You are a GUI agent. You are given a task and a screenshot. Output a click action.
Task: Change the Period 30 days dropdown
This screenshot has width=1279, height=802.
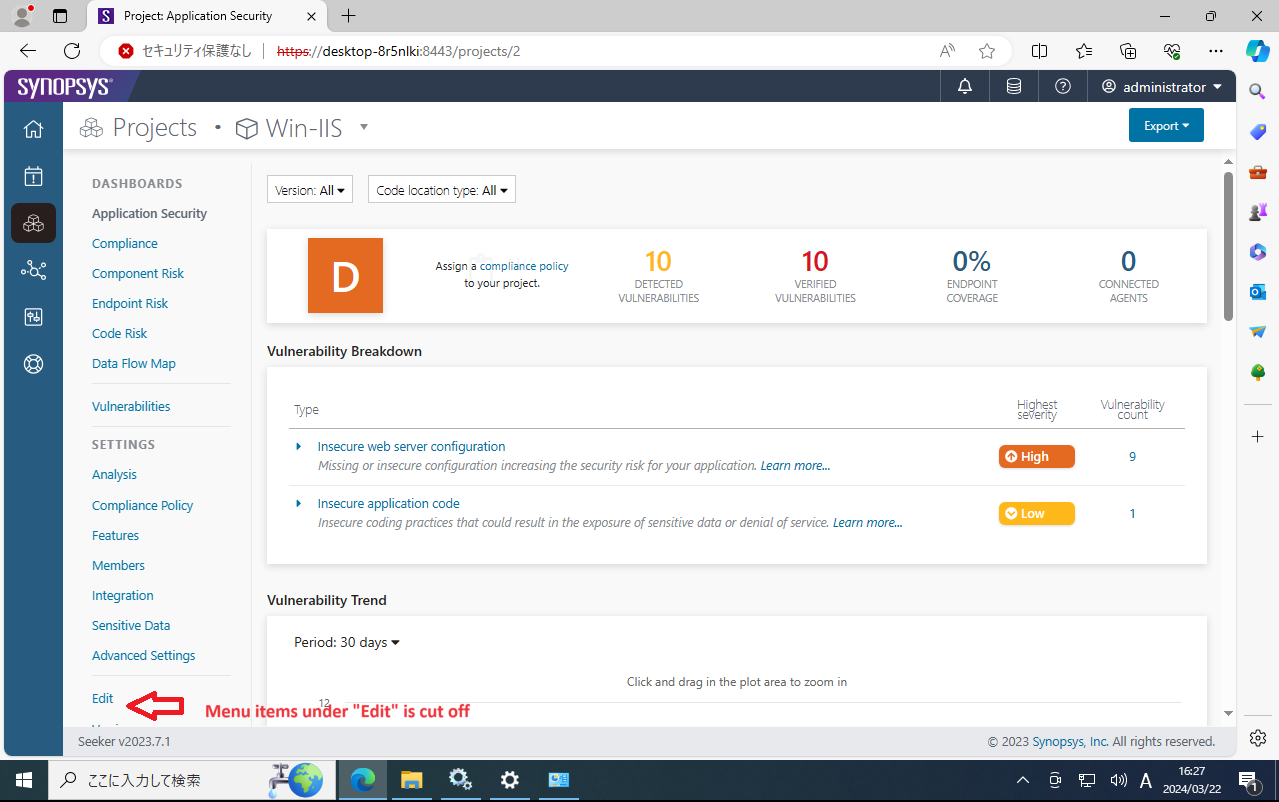pos(347,642)
